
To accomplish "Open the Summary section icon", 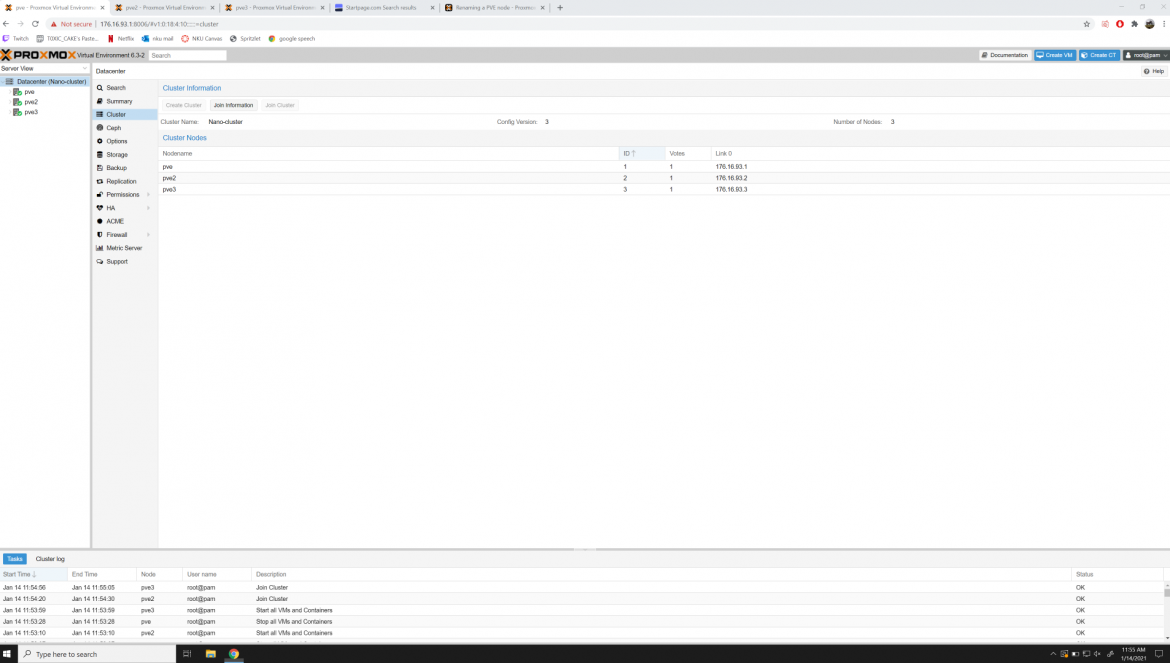I will click(100, 101).
